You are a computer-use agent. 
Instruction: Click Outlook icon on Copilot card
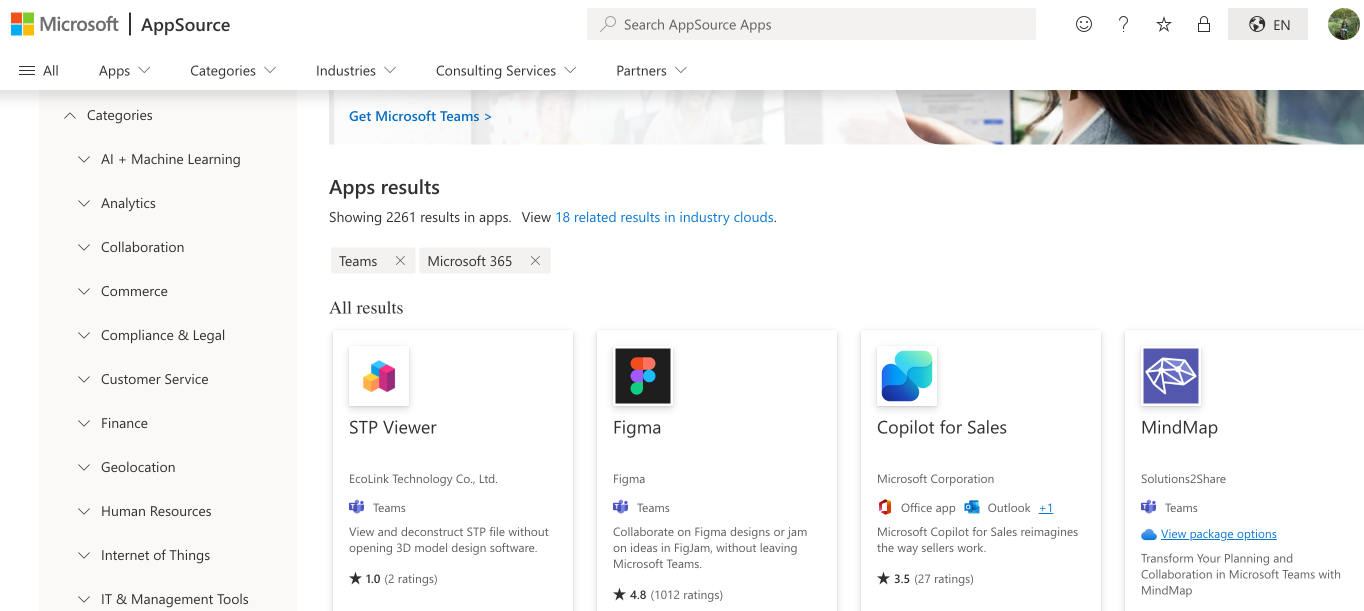pos(972,507)
